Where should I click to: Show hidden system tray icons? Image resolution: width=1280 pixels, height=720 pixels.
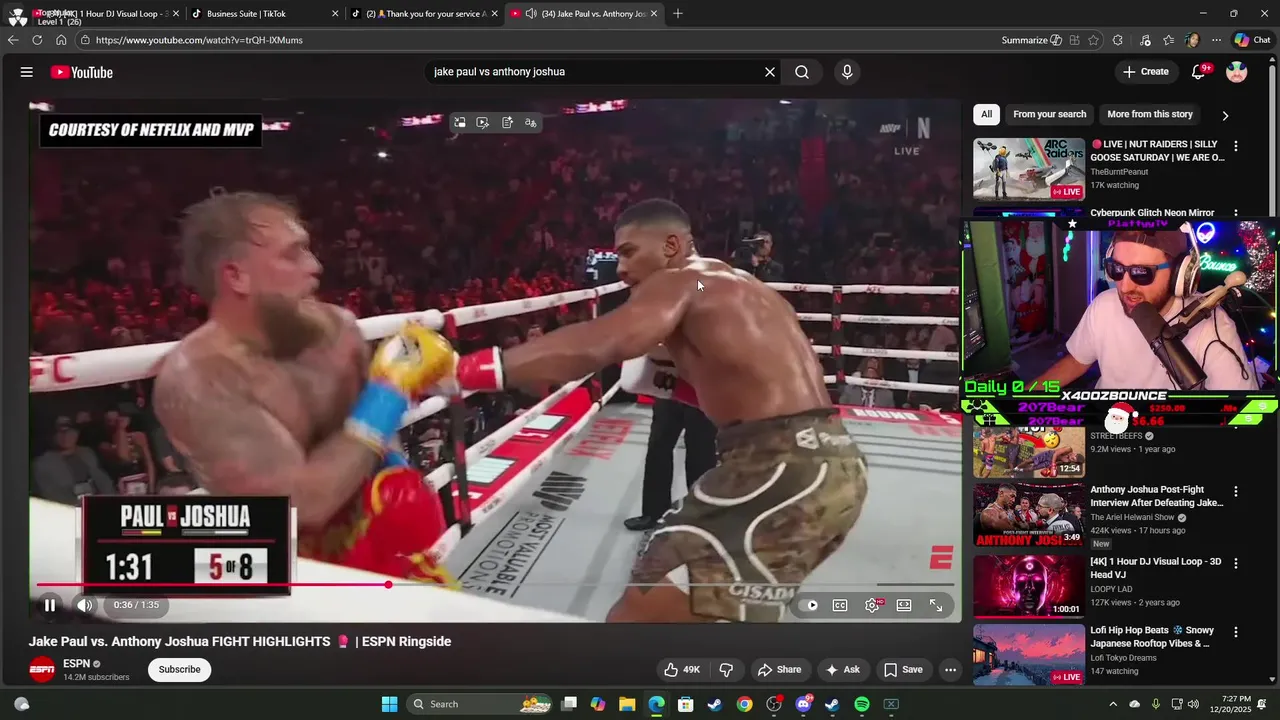pos(1113,704)
